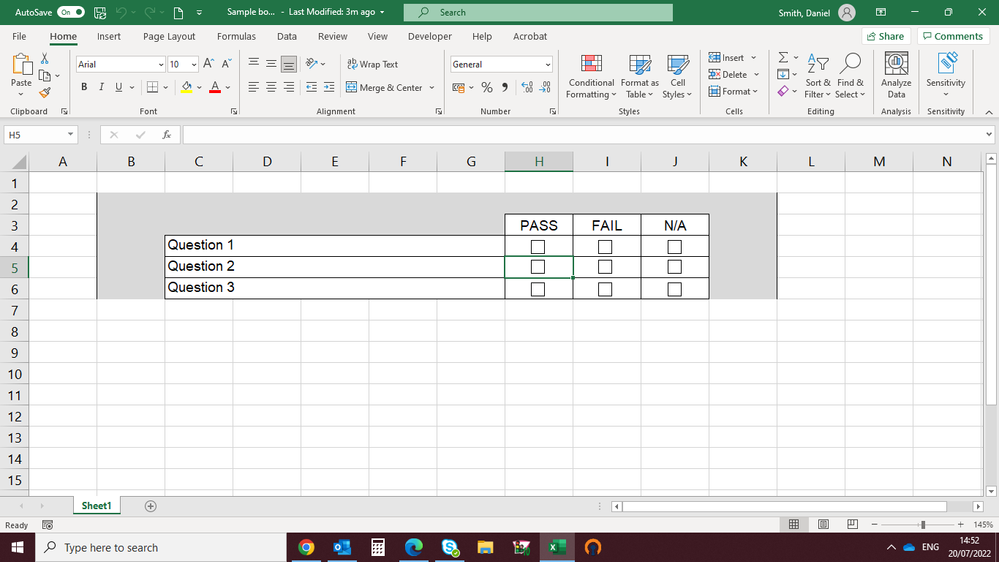Check the FAIL box for Question 2
Image resolution: width=999 pixels, height=562 pixels.
[x=605, y=267]
